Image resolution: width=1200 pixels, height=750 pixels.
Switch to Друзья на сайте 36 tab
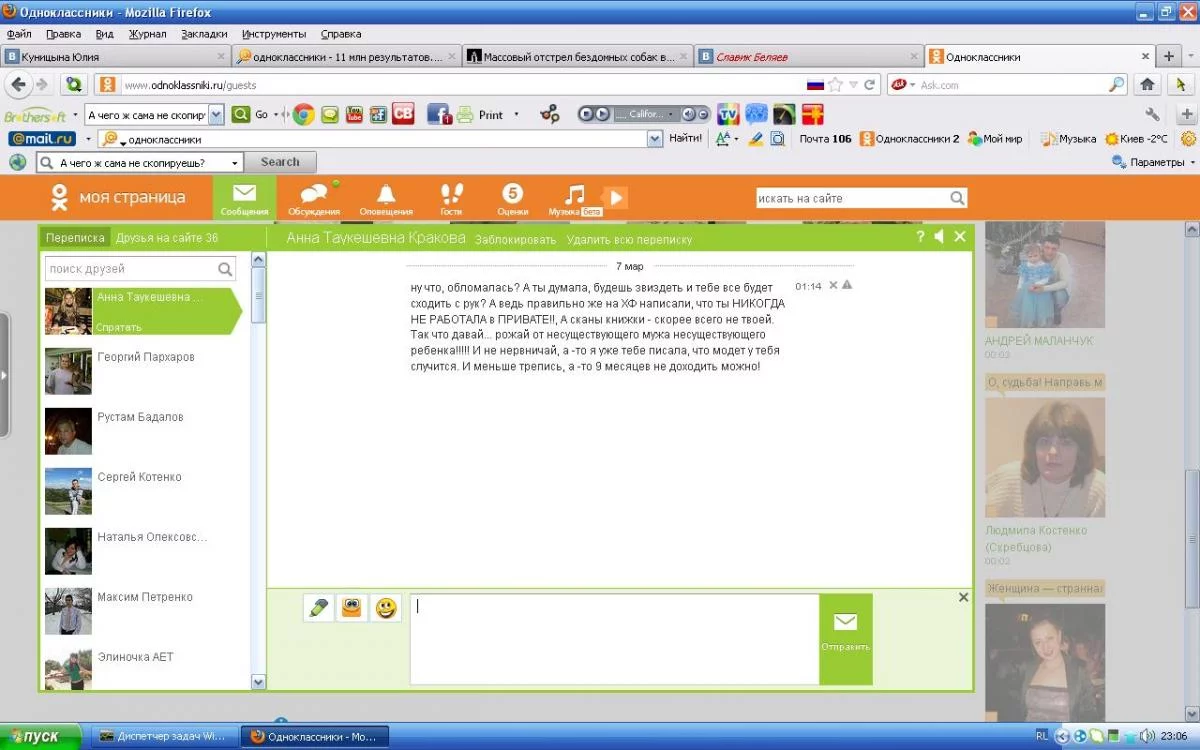pos(167,238)
